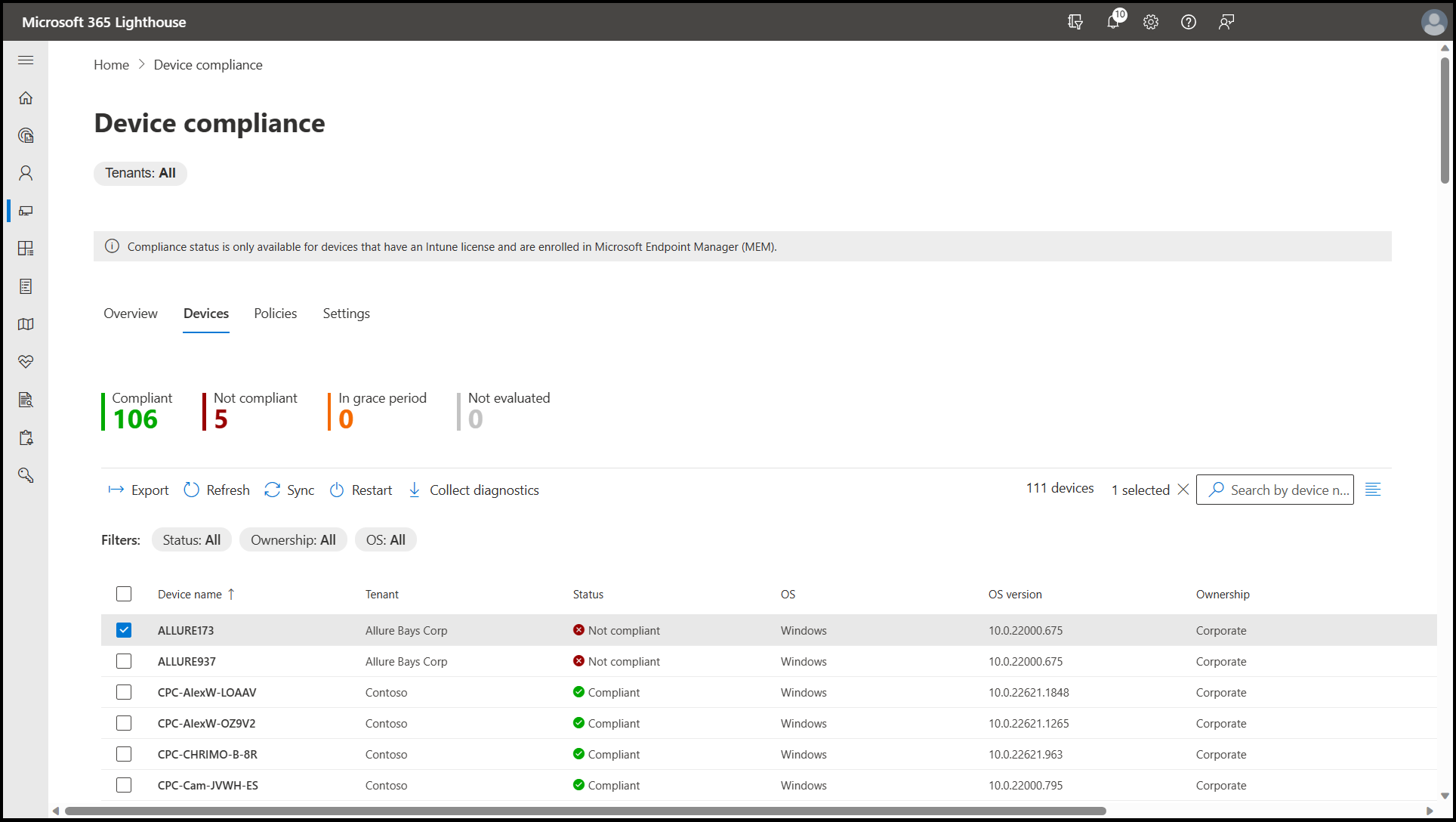Screen dimensions: 1456x822
Task: Open column options icon beside search
Action: [1373, 490]
